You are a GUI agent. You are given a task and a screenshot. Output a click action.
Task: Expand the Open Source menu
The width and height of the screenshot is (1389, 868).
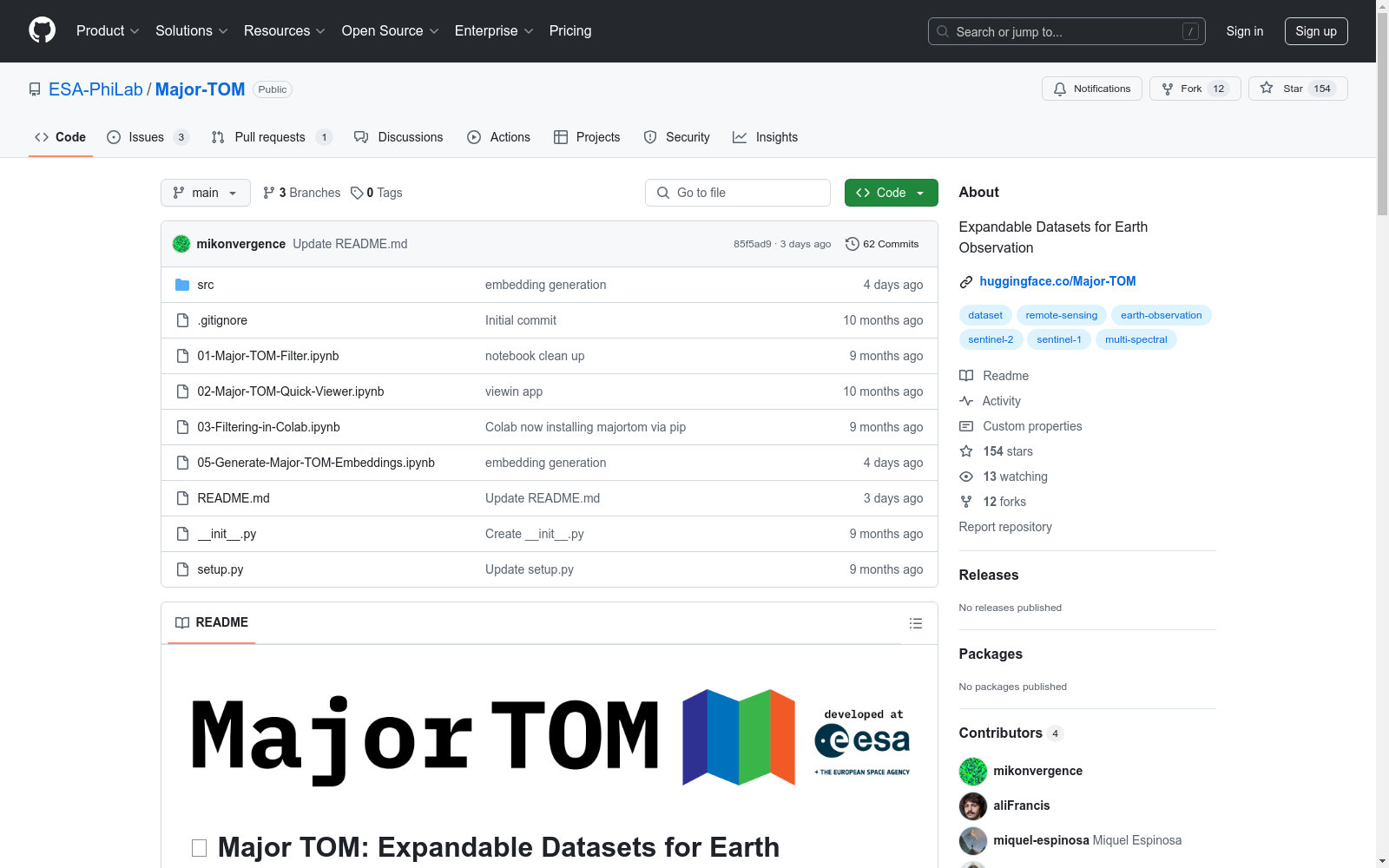pos(391,30)
